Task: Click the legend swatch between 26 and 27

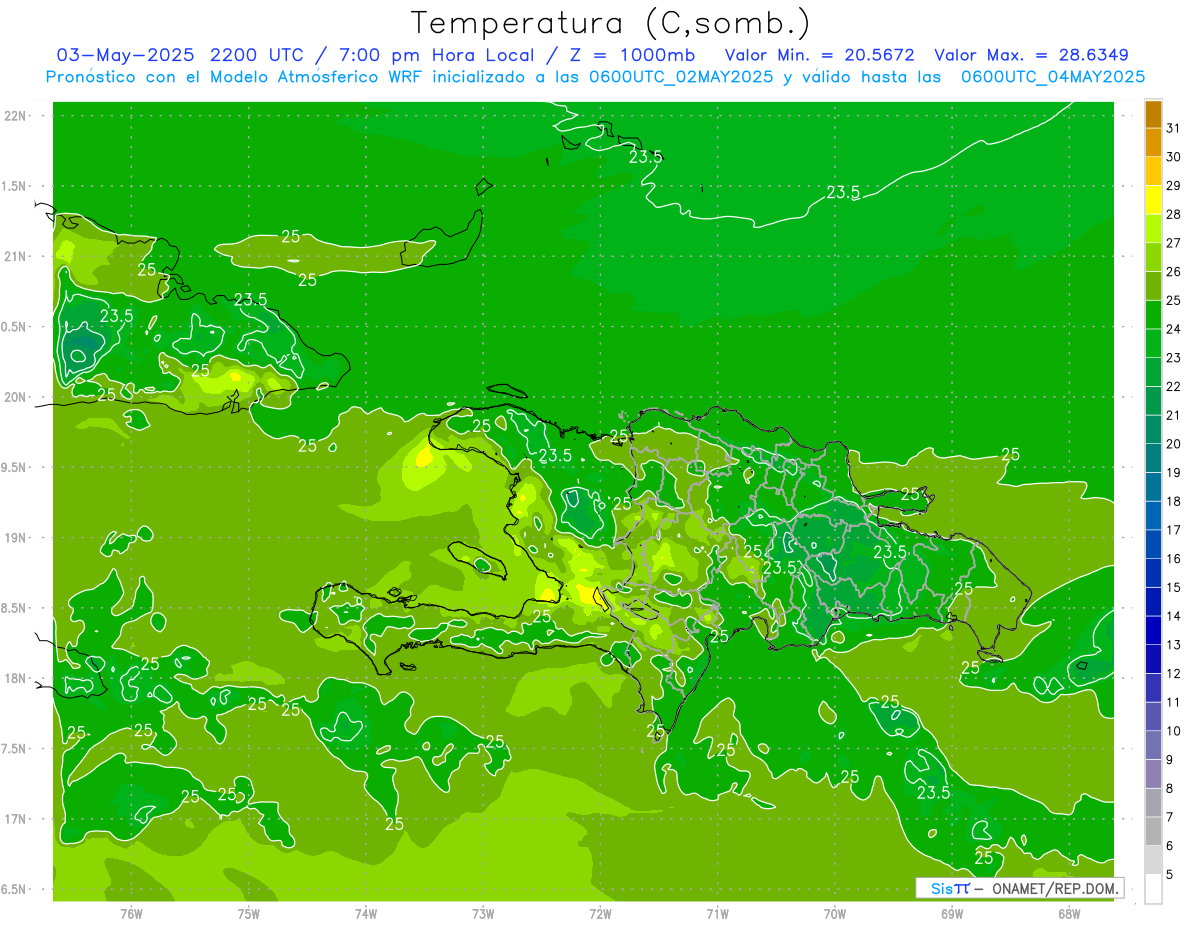Action: coord(1154,257)
